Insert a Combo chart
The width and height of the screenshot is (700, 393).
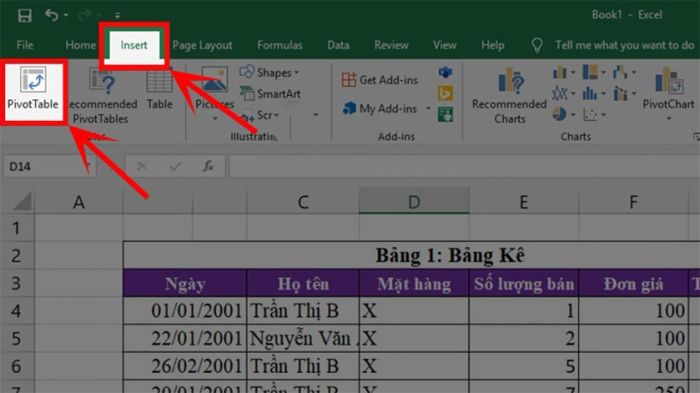[624, 94]
